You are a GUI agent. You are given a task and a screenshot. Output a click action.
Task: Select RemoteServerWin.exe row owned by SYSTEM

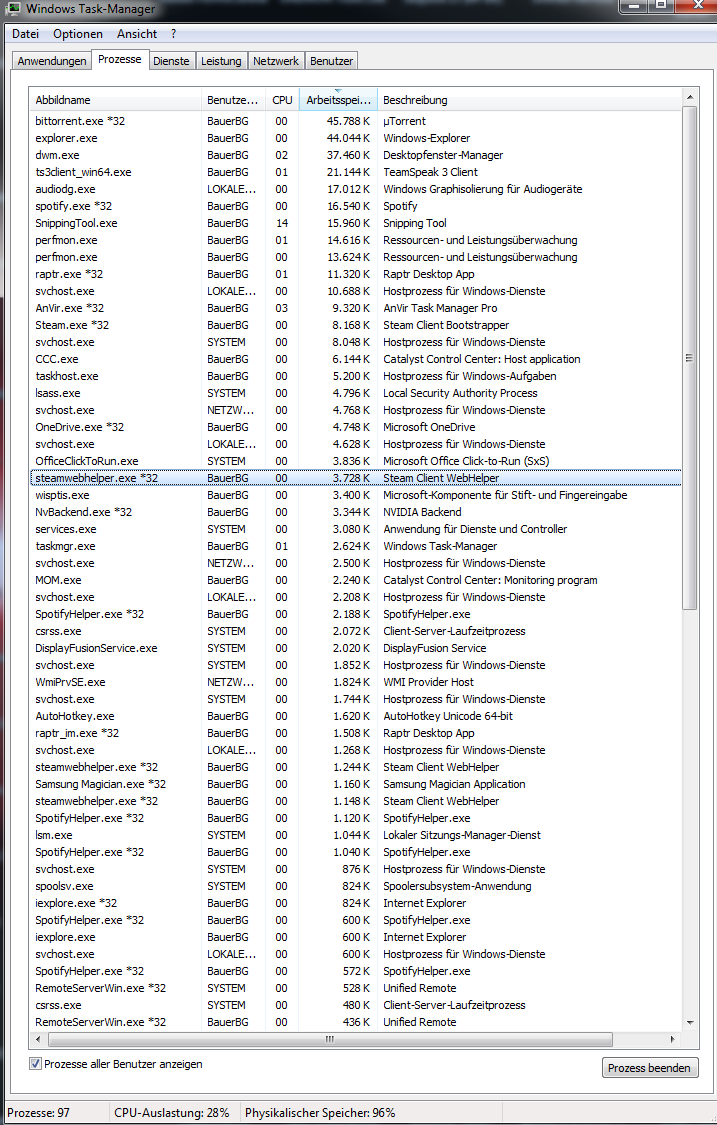point(355,988)
